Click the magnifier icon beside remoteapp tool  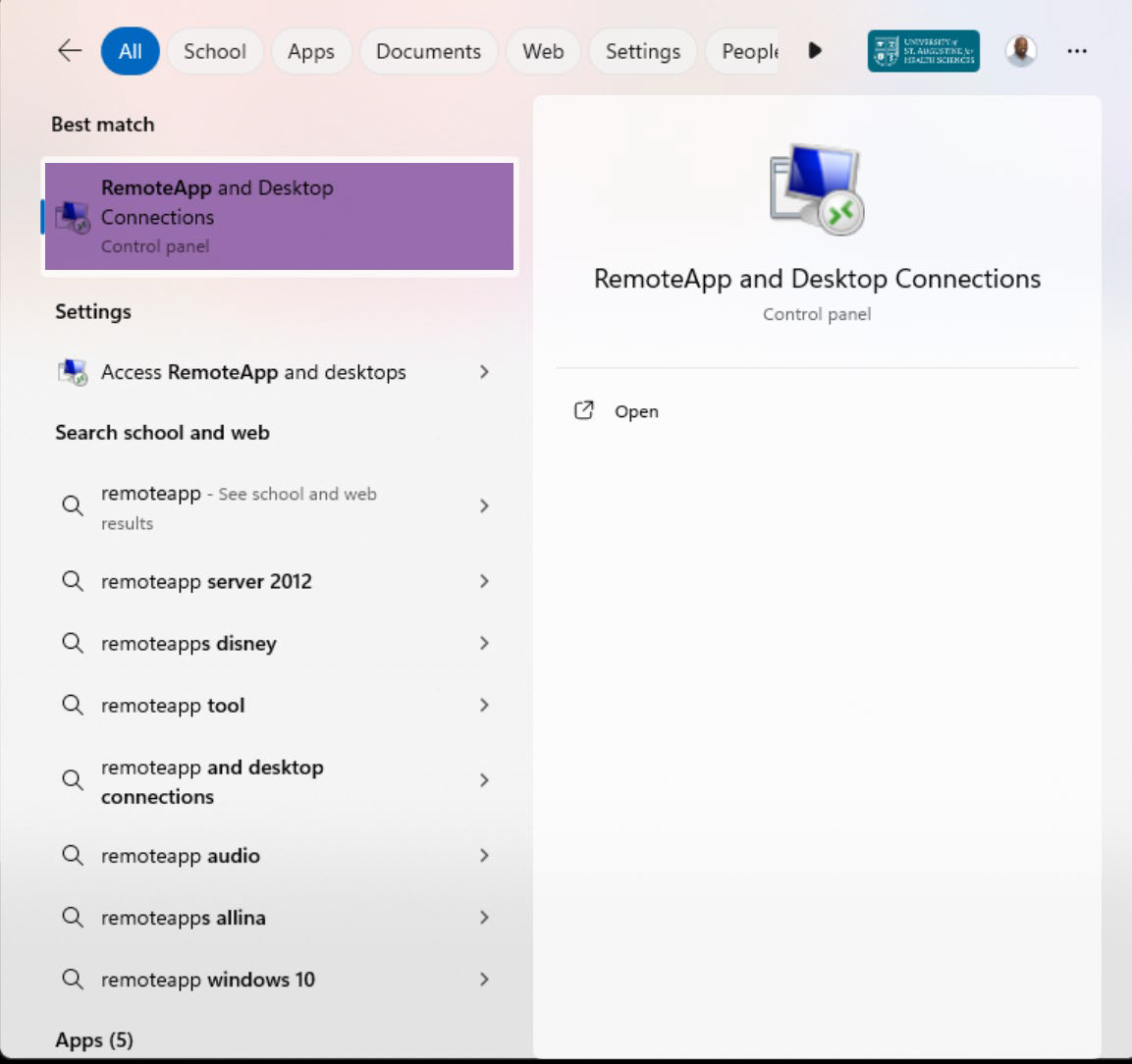73,705
